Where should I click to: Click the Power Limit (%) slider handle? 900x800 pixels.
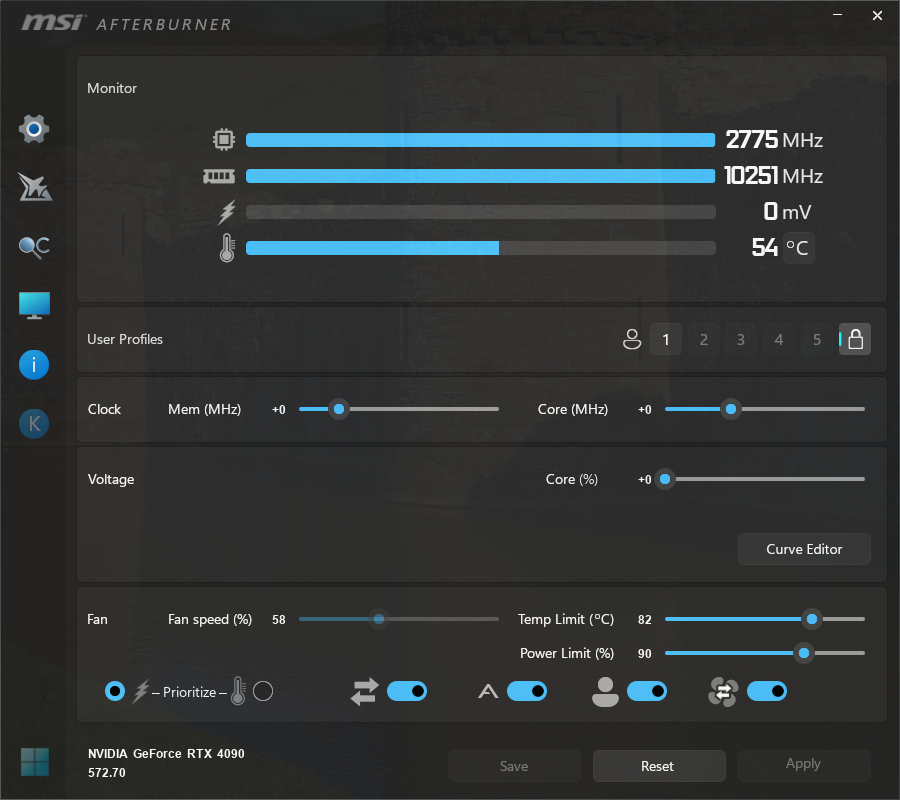(804, 653)
